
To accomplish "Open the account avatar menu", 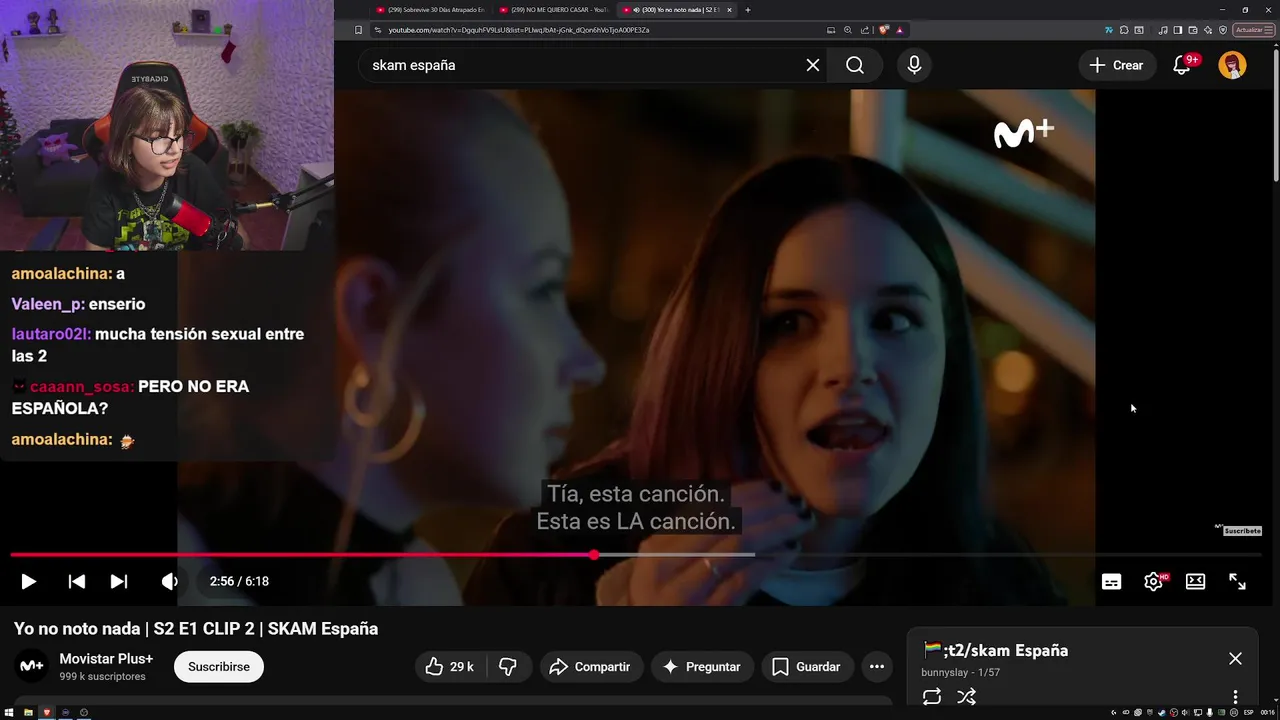I will point(1232,65).
